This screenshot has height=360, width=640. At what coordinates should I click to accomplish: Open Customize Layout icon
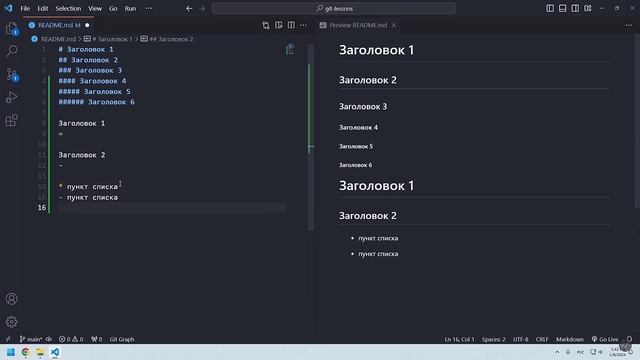[588, 8]
